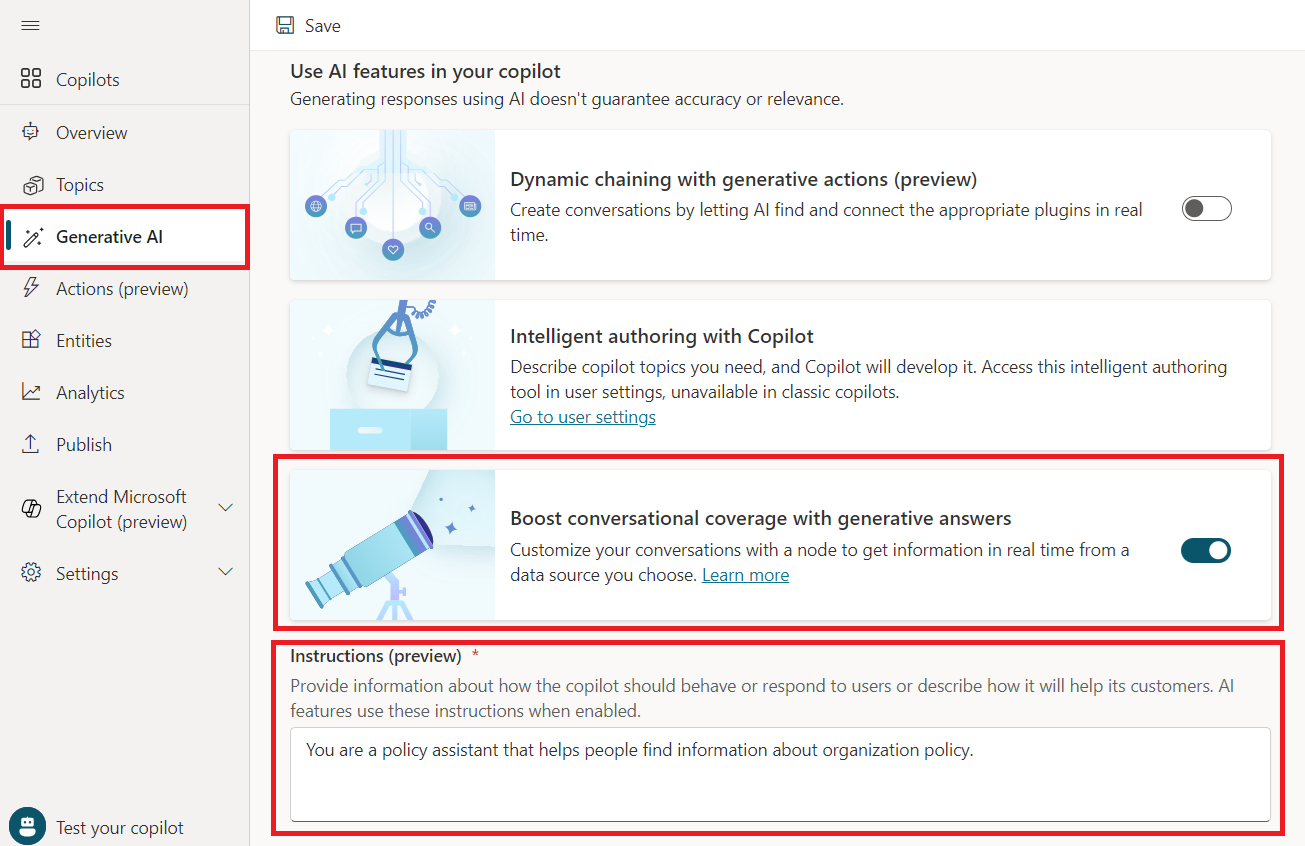Expand the Settings section chevron

click(226, 573)
